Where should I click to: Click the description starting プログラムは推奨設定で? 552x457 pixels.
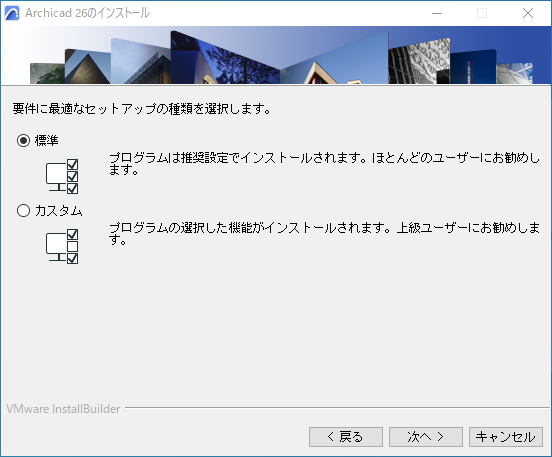click(x=324, y=164)
